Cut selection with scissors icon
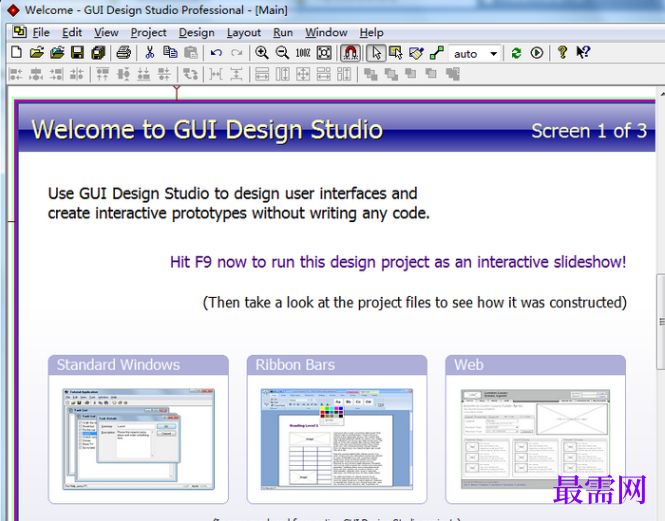 click(x=149, y=53)
